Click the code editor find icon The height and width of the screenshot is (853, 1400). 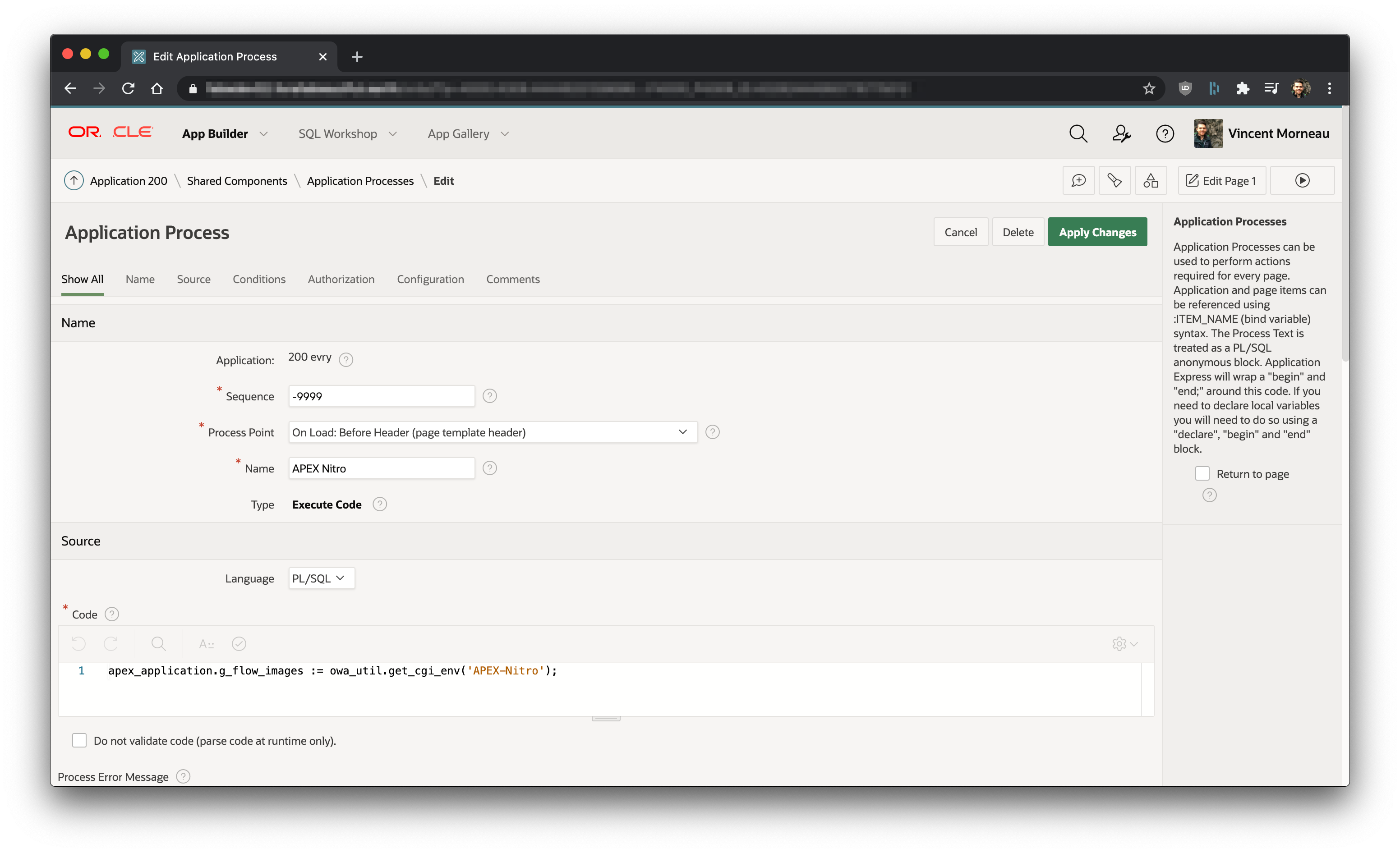click(x=158, y=643)
